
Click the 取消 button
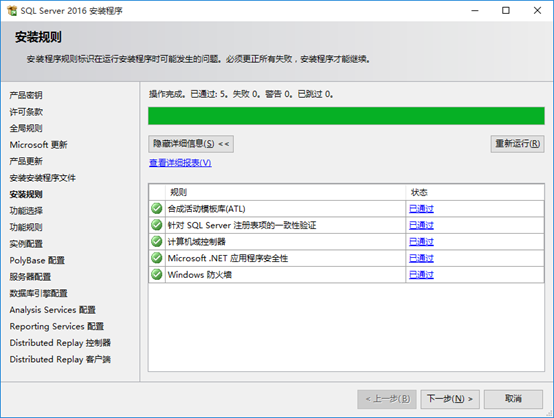(x=513, y=399)
